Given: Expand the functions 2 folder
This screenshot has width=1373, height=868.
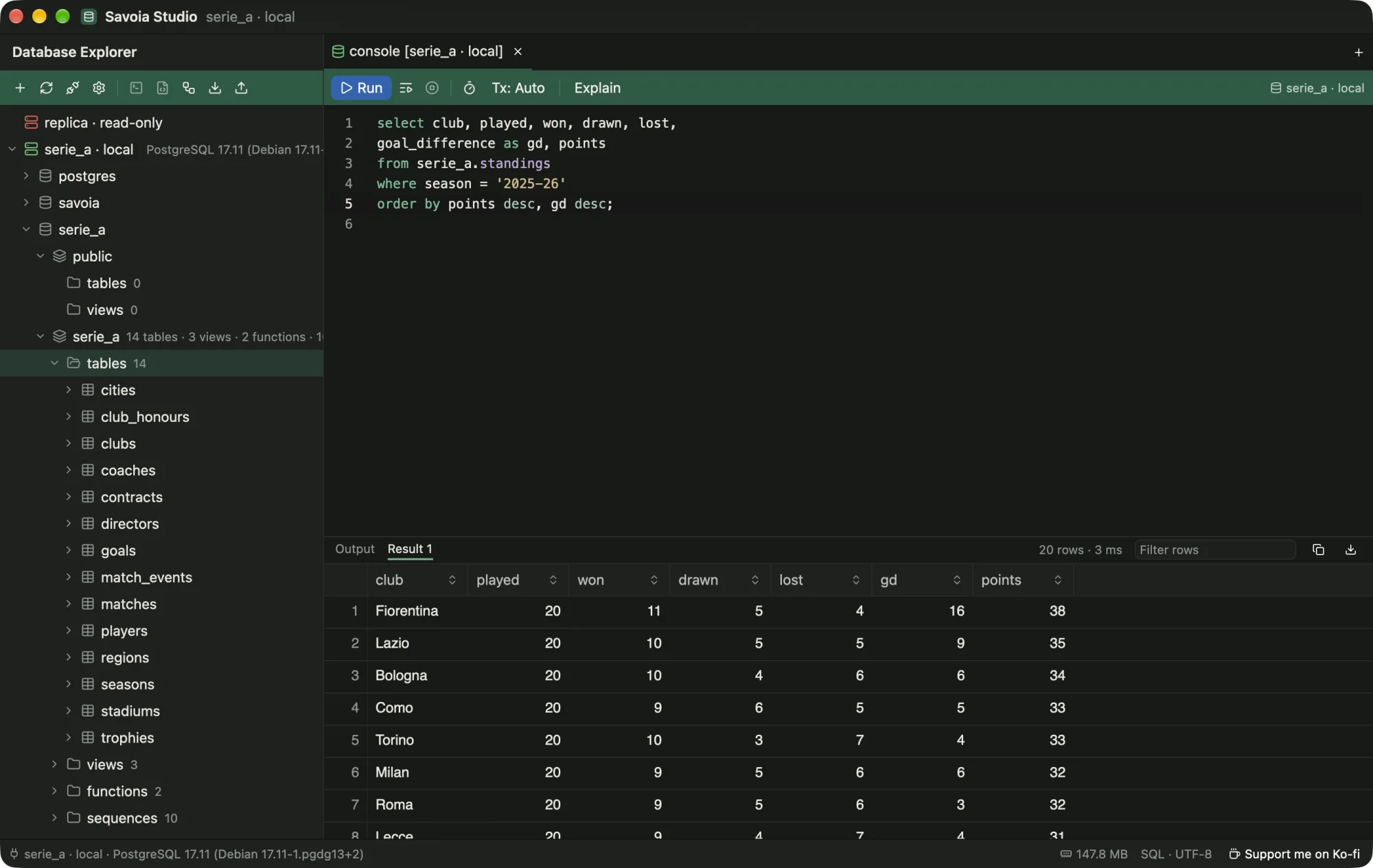Looking at the screenshot, I should click(54, 791).
